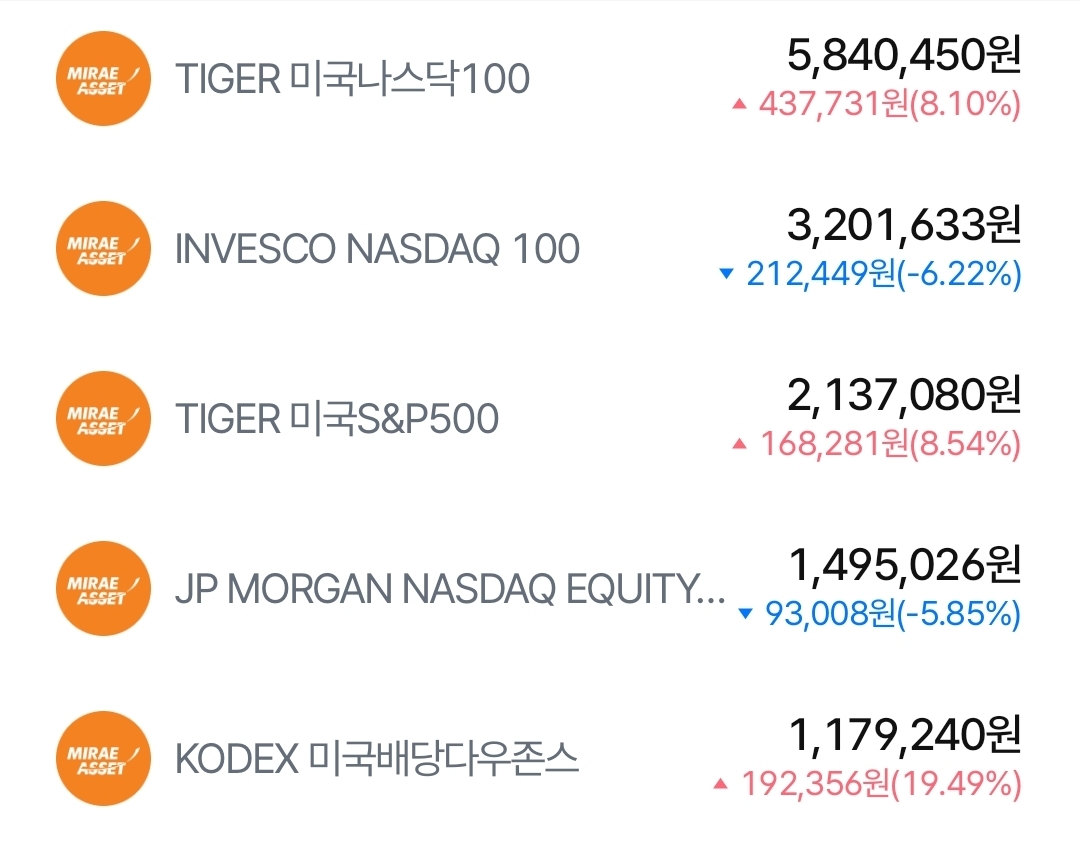Tap the 168,281원(8.54%) profit text
Image resolution: width=1080 pixels, height=850 pixels.
(890, 444)
